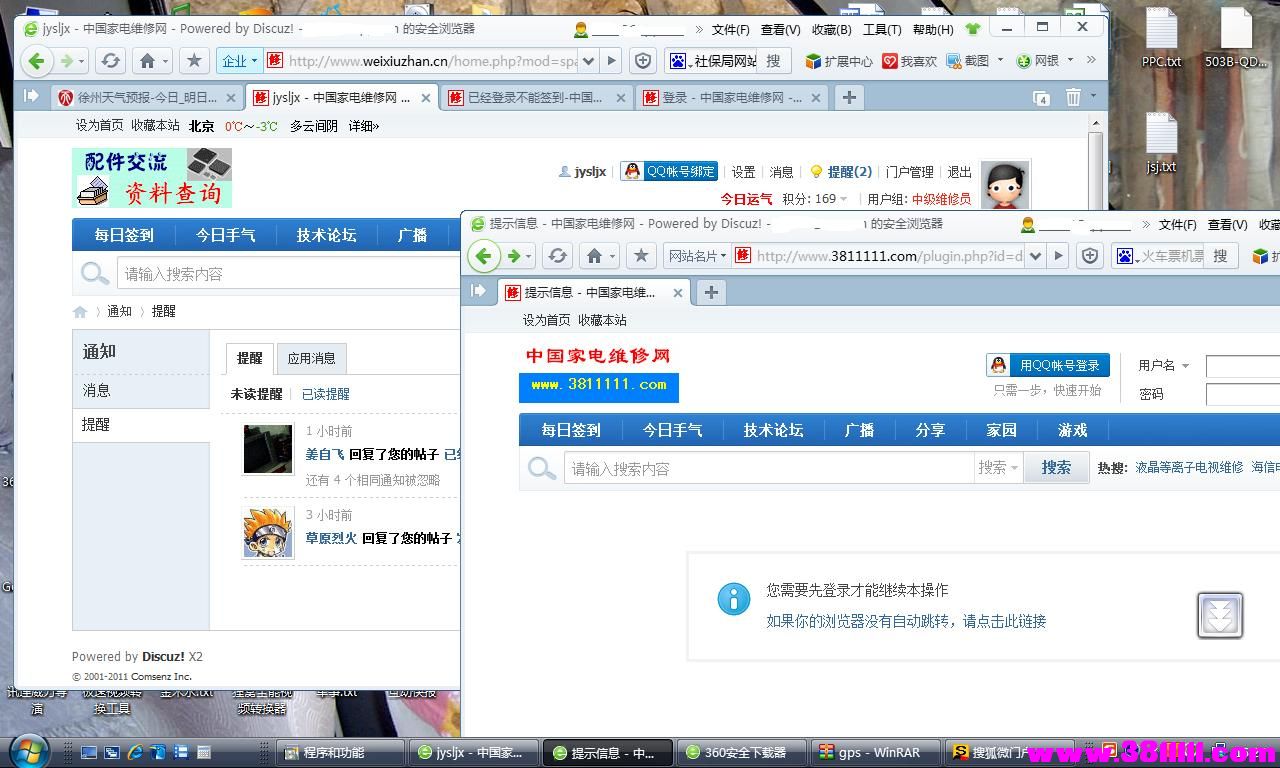
Task: Click shield icon beside 3811111.com address bar
Action: point(1090,256)
